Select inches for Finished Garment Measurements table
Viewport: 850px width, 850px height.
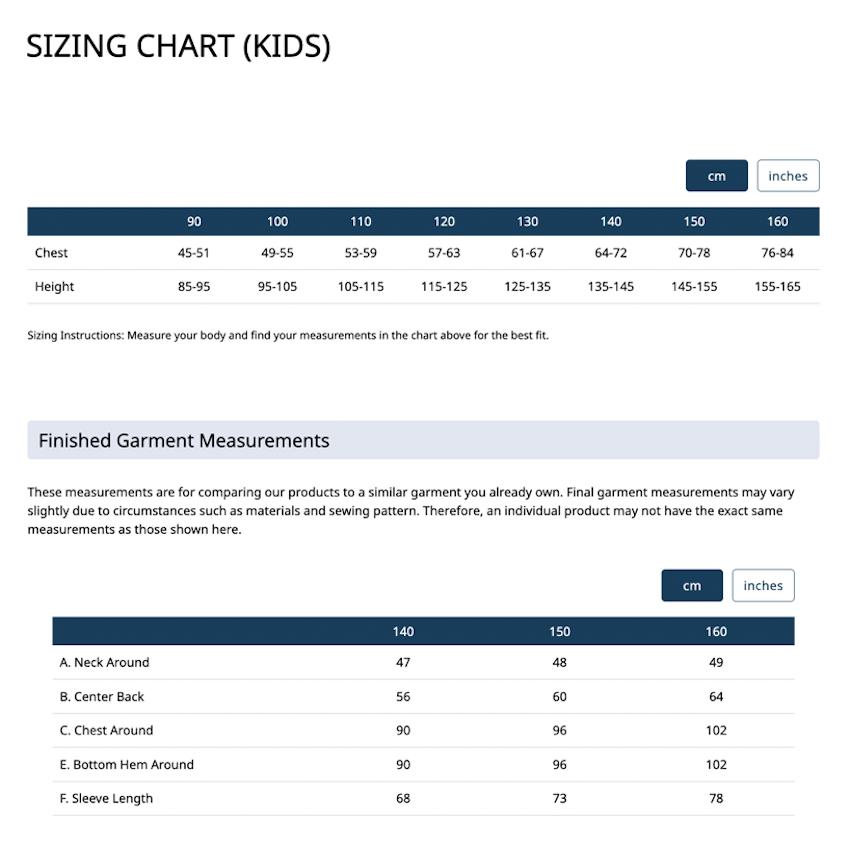pyautogui.click(x=763, y=586)
